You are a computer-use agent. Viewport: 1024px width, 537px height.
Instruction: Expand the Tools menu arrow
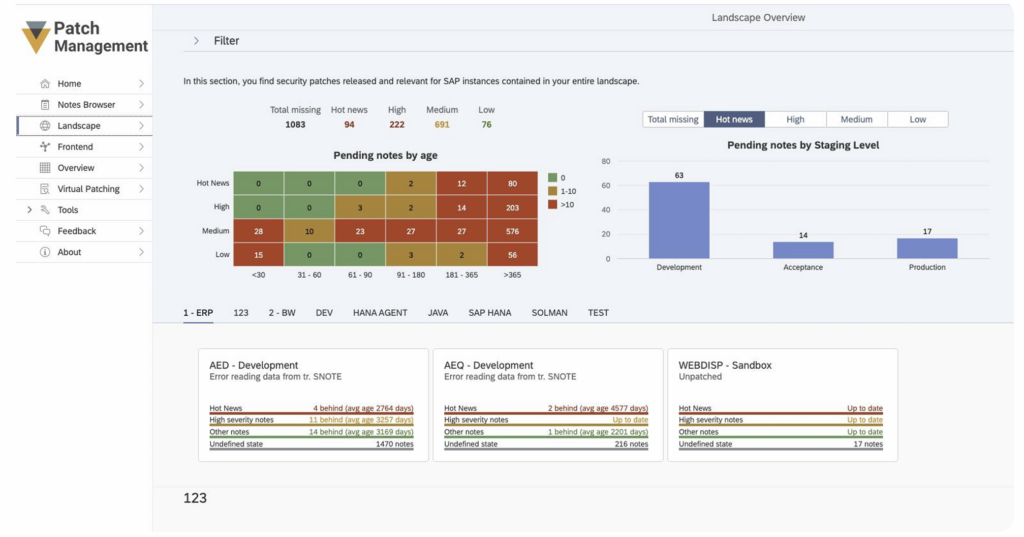(x=29, y=210)
